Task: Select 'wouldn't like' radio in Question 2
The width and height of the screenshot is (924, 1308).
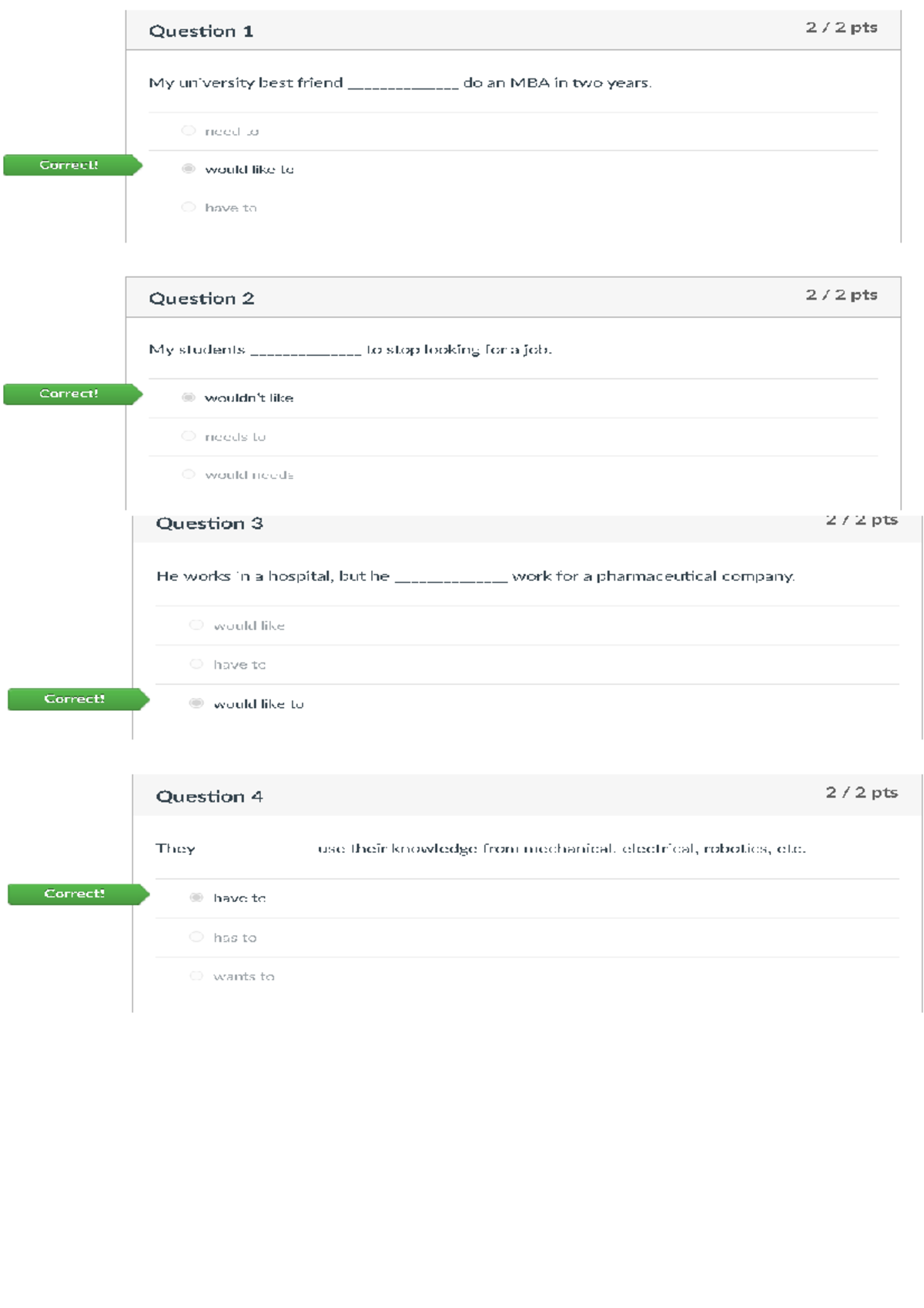Action: (189, 397)
